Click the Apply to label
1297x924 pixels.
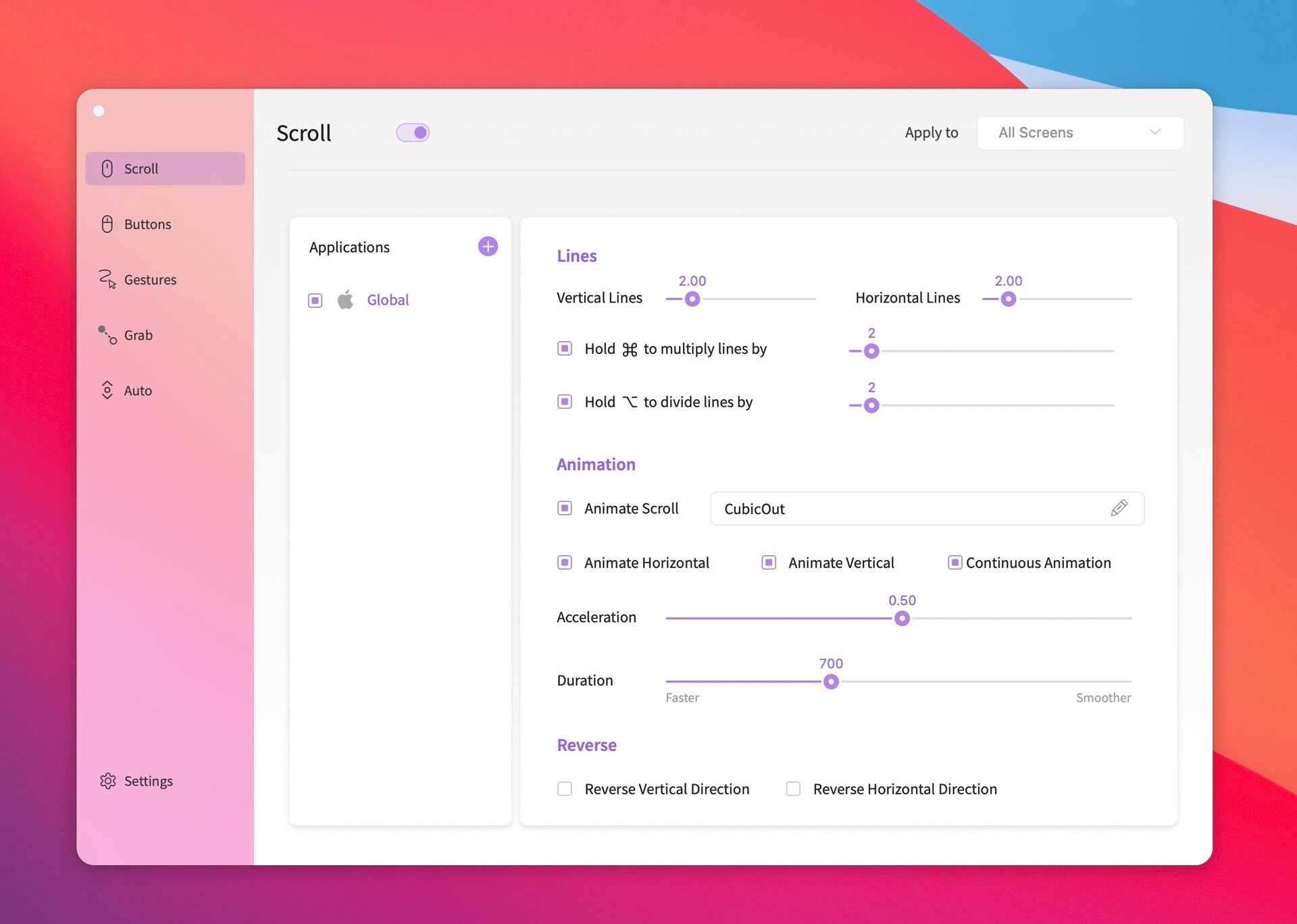[932, 133]
